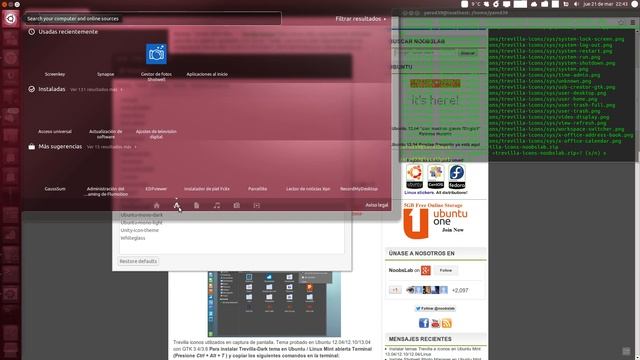The height and width of the screenshot is (360, 640).
Task: Click the cloud indicator in top panel
Action: tap(534, 4)
